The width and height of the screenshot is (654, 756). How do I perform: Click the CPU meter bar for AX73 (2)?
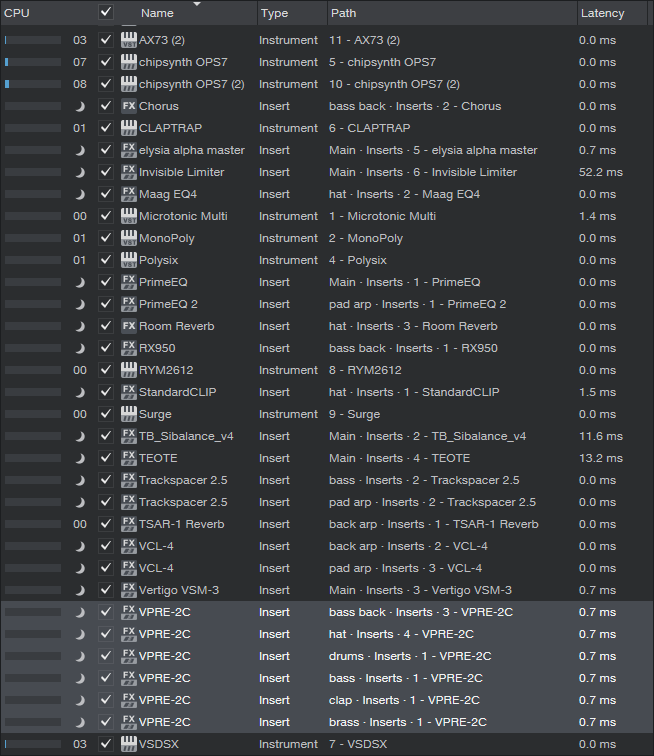tap(33, 40)
